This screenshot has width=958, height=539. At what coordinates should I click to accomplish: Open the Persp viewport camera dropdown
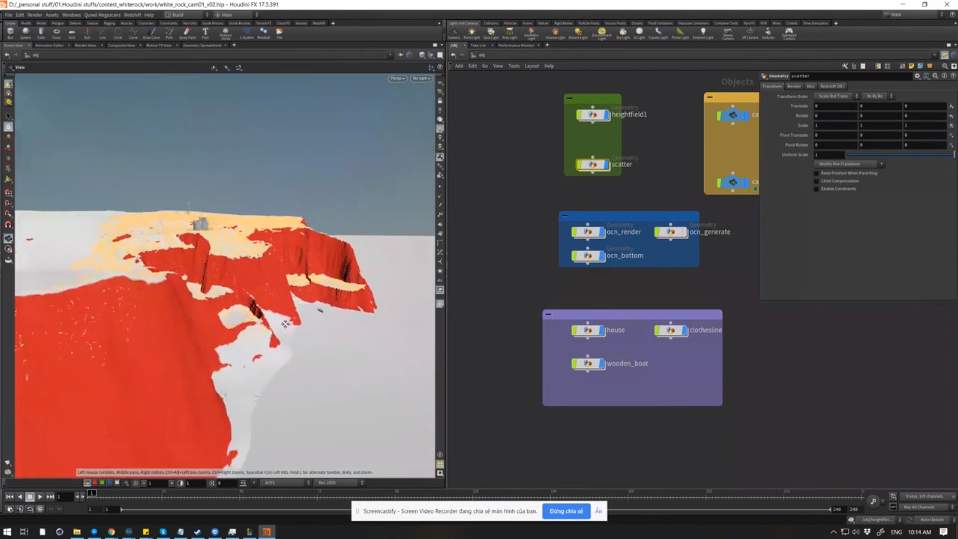pyautogui.click(x=397, y=78)
